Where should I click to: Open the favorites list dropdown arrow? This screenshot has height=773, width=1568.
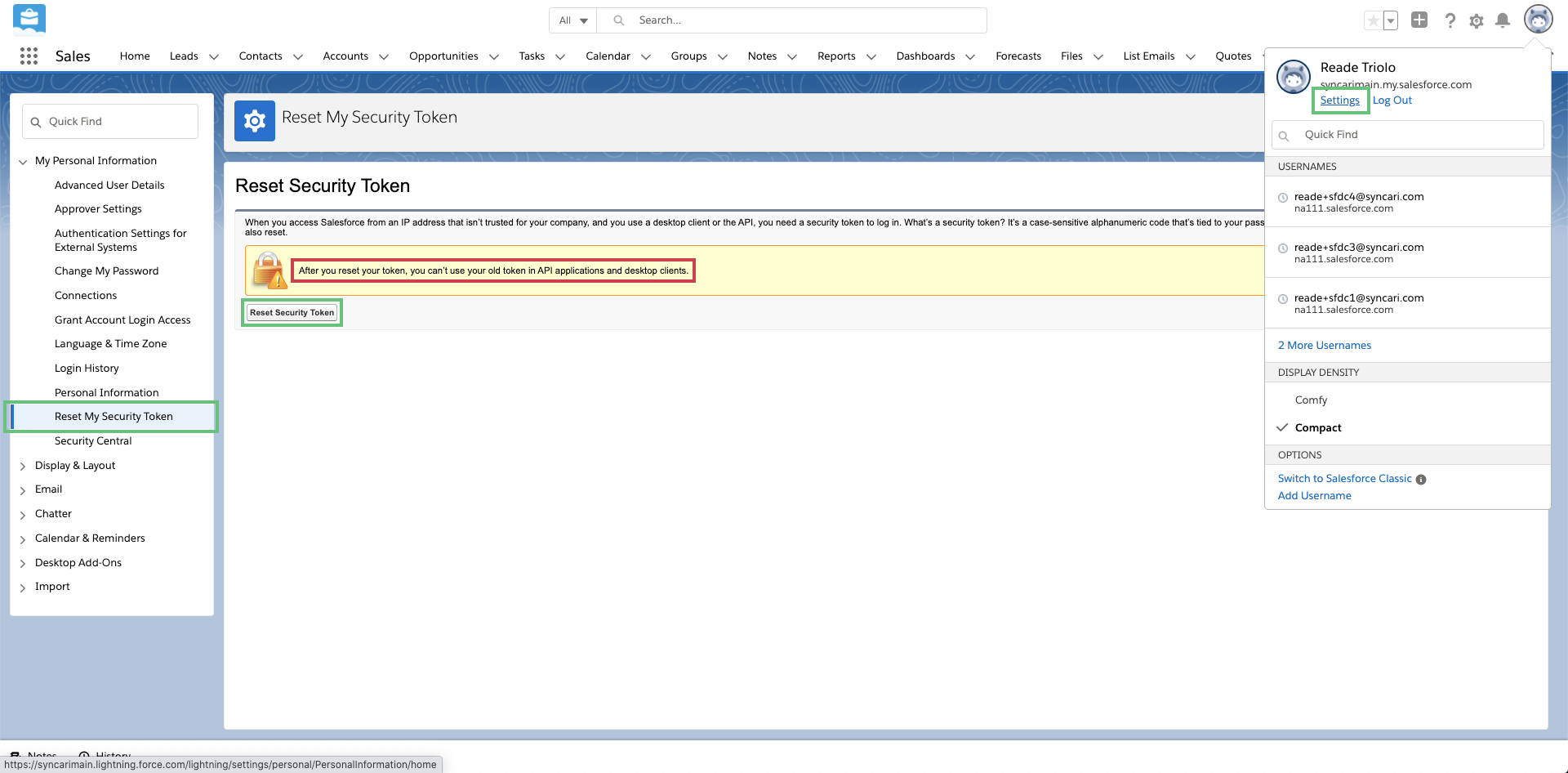1390,20
